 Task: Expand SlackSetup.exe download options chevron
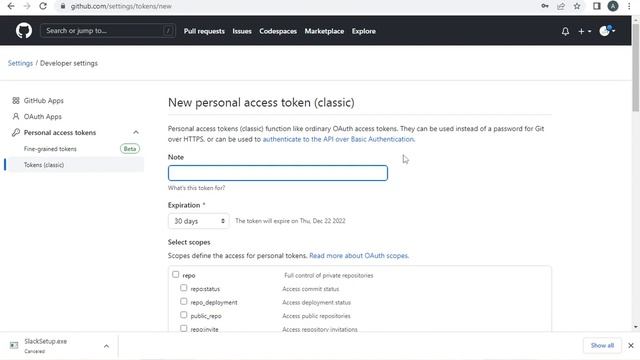[106, 346]
